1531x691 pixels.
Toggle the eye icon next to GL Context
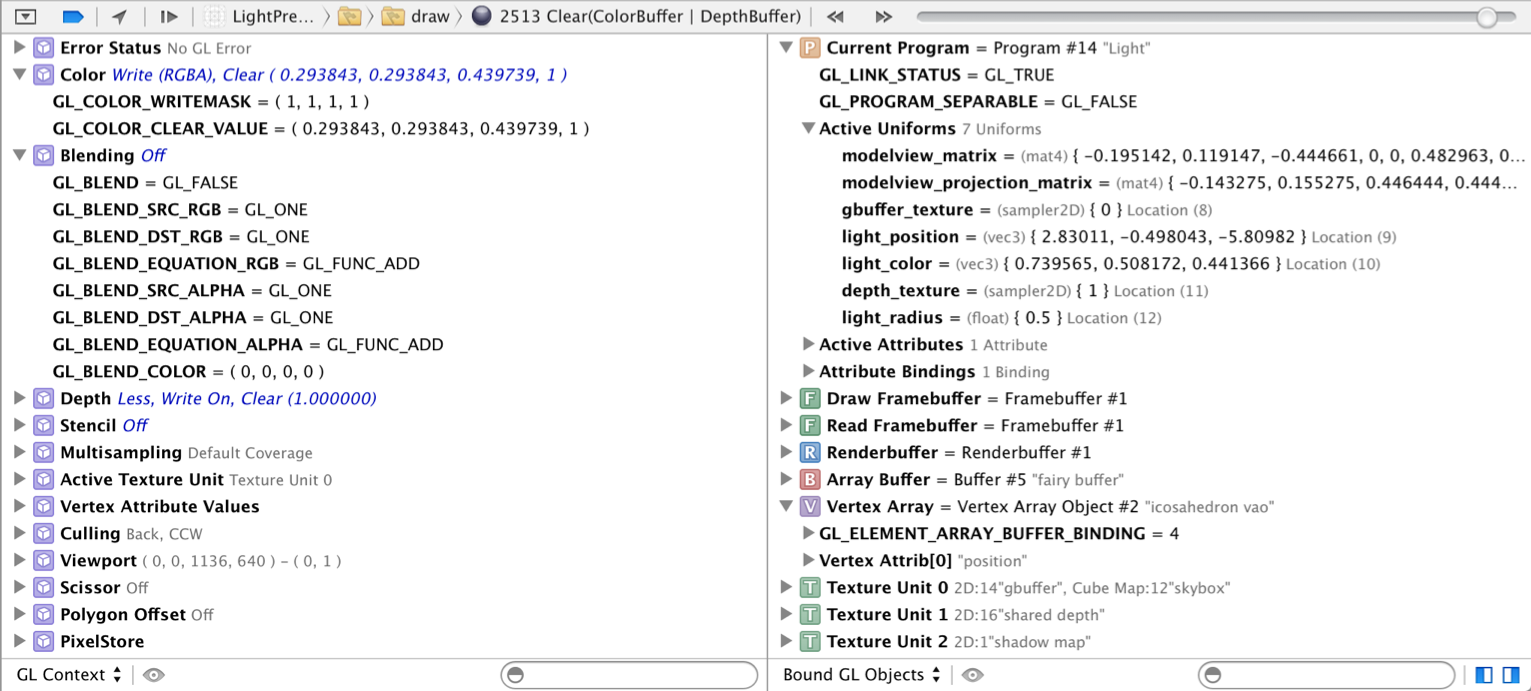click(153, 675)
